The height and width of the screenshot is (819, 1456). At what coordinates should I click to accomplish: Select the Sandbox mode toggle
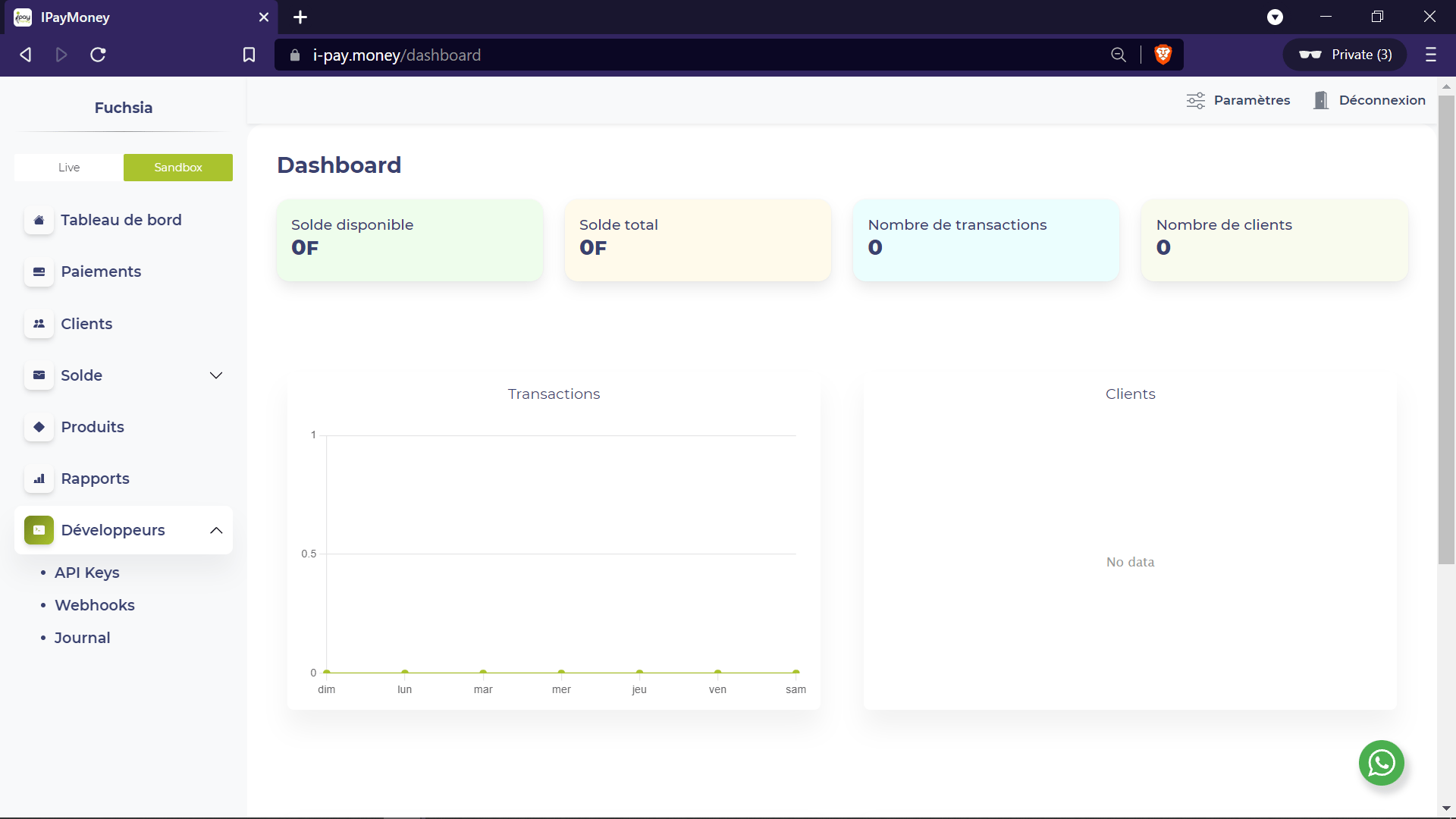pos(178,168)
